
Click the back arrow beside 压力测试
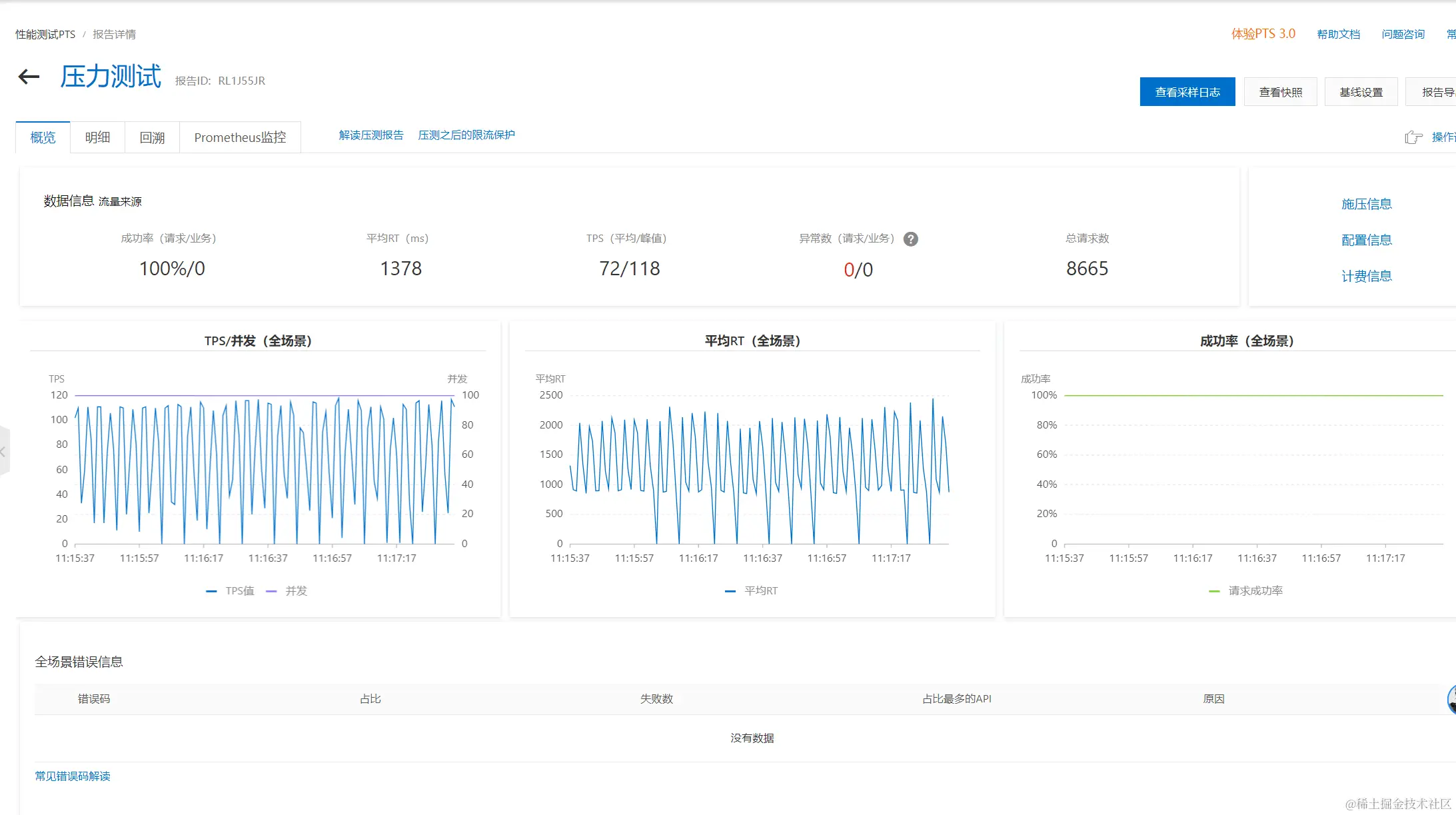(29, 77)
